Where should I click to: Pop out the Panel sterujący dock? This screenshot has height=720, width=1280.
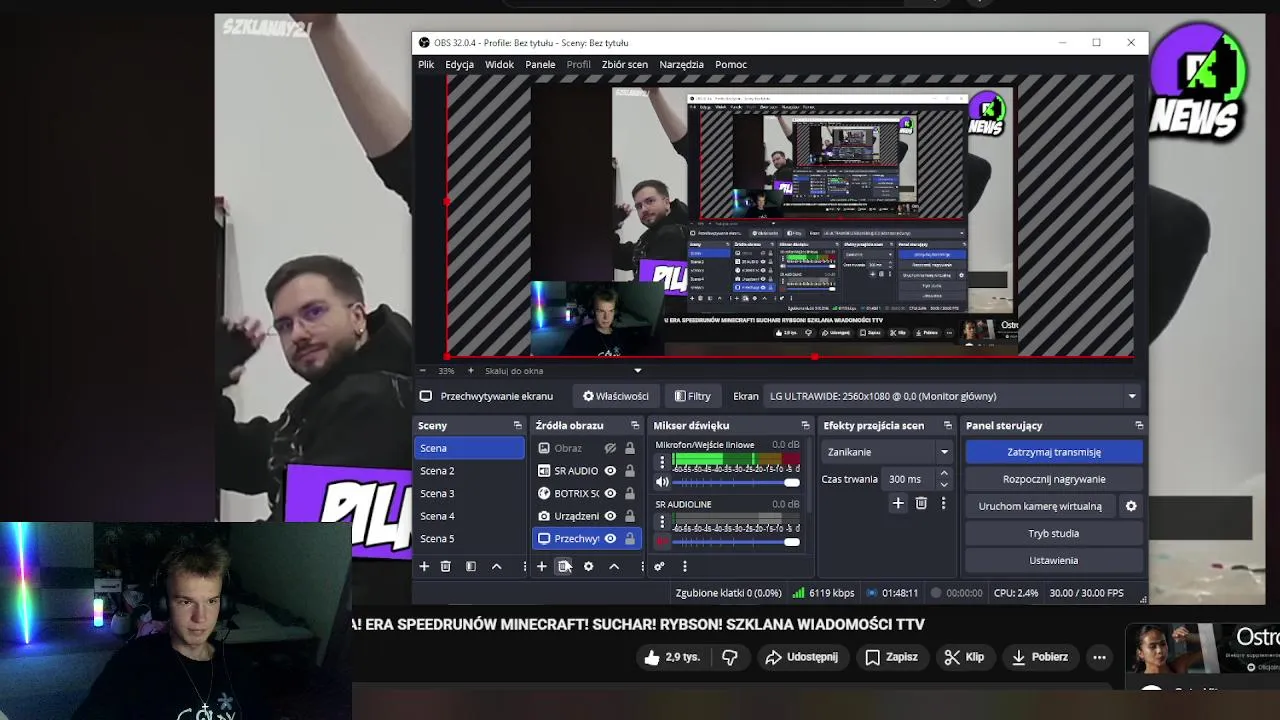coord(1138,425)
